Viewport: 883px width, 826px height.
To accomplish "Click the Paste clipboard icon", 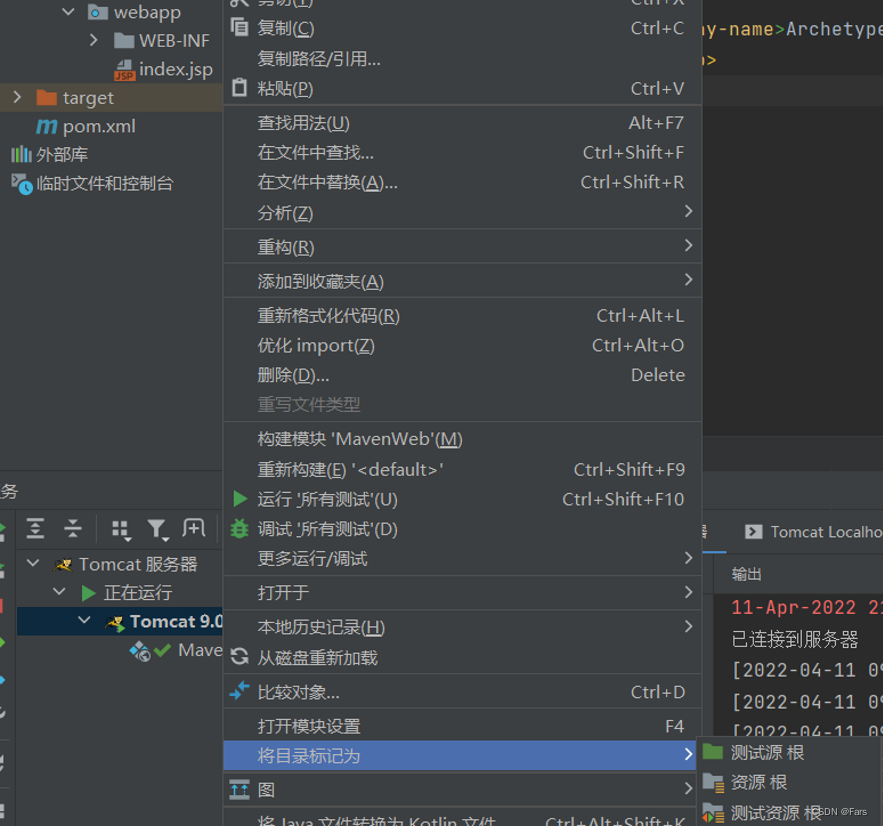I will [x=239, y=88].
